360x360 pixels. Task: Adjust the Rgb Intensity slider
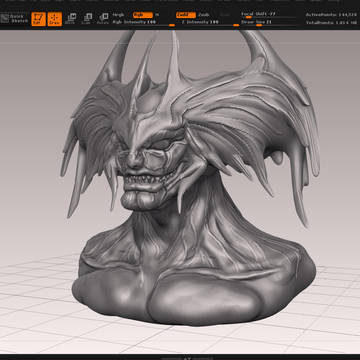click(143, 22)
